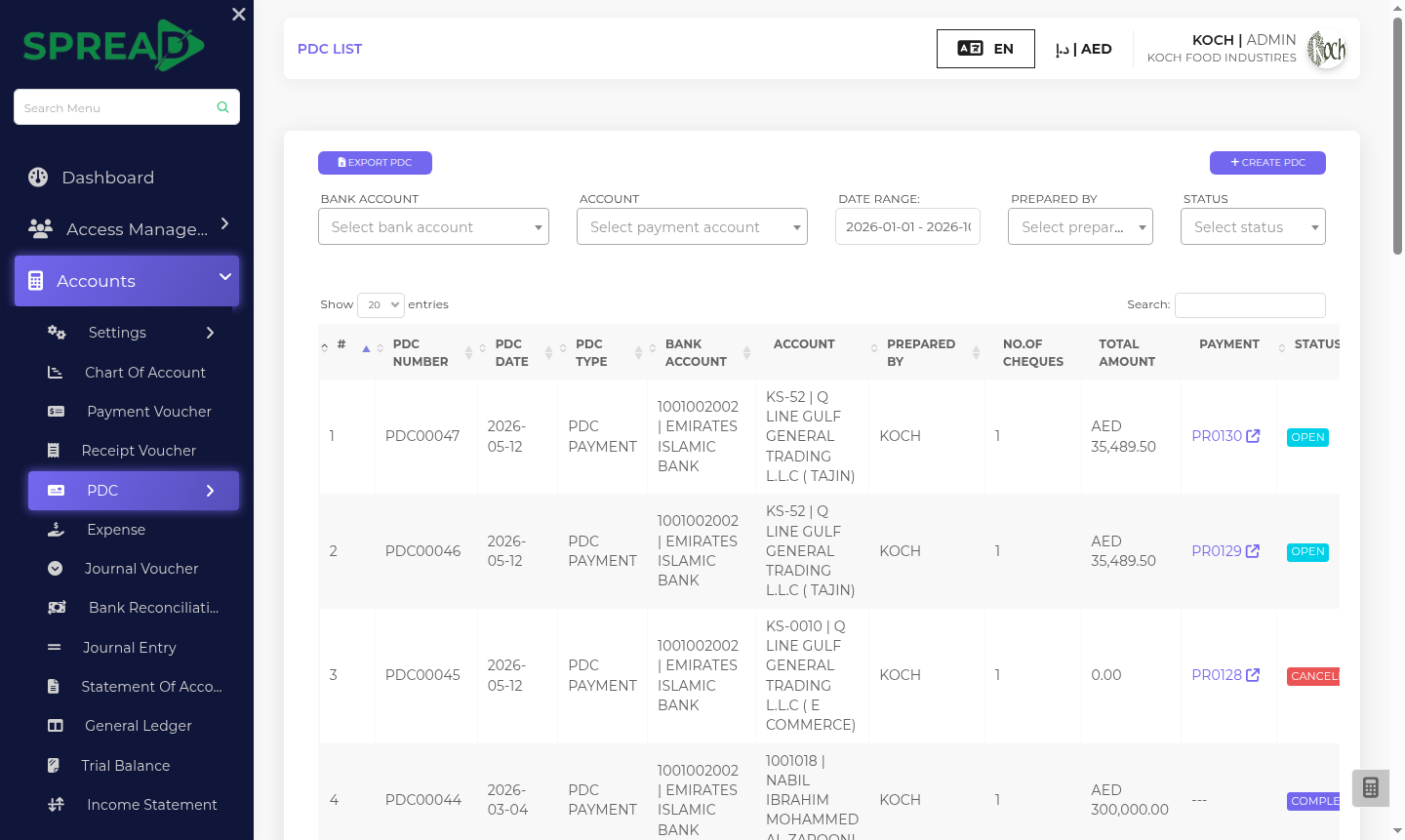Focus the table Search input box

coord(1250,304)
